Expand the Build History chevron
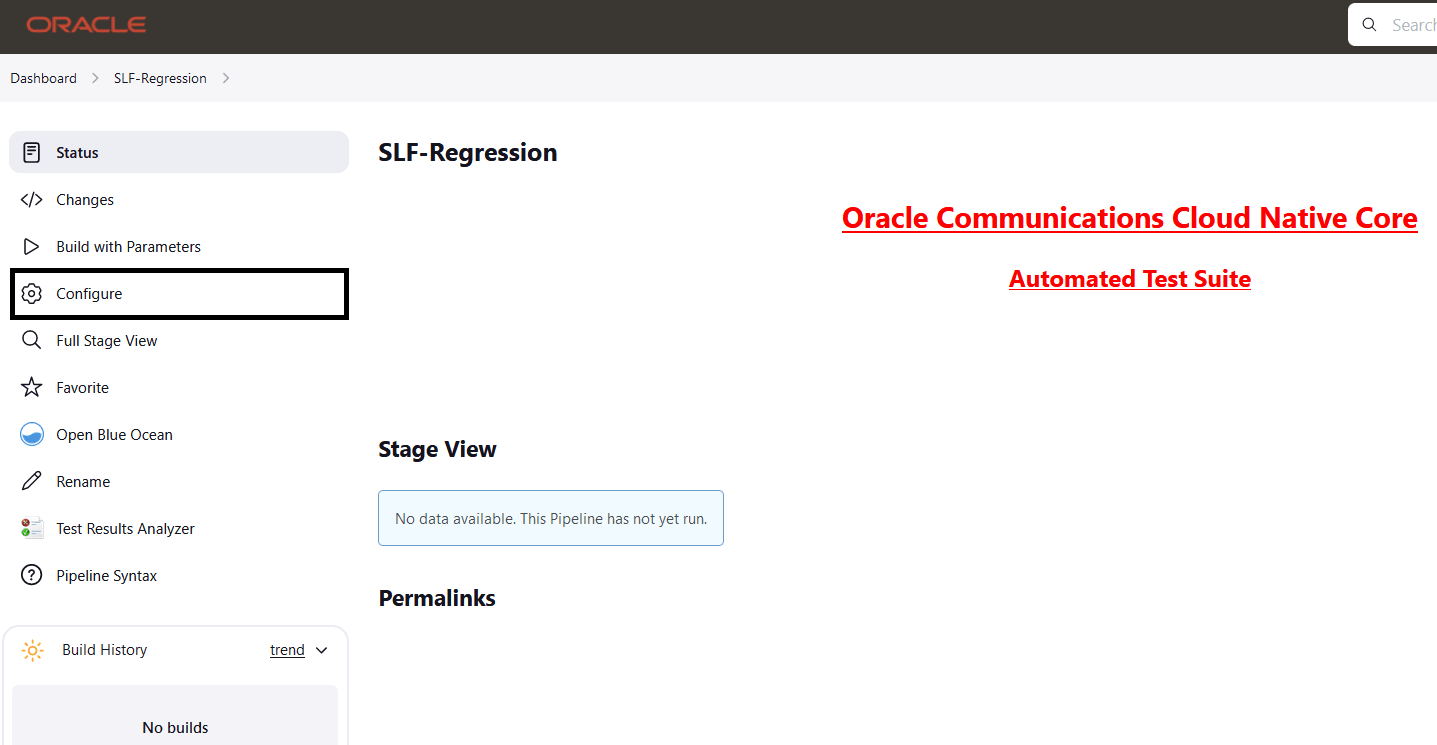The image size is (1437, 745). (323, 650)
